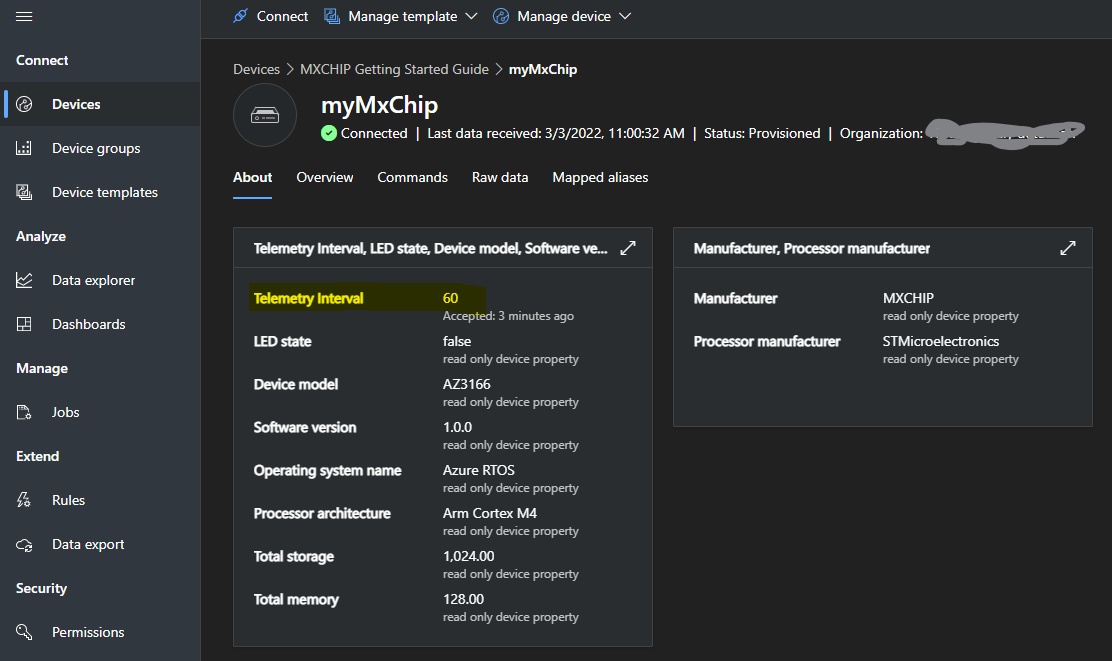This screenshot has height=661, width=1112.
Task: Click the Manage device button label
Action: click(564, 16)
